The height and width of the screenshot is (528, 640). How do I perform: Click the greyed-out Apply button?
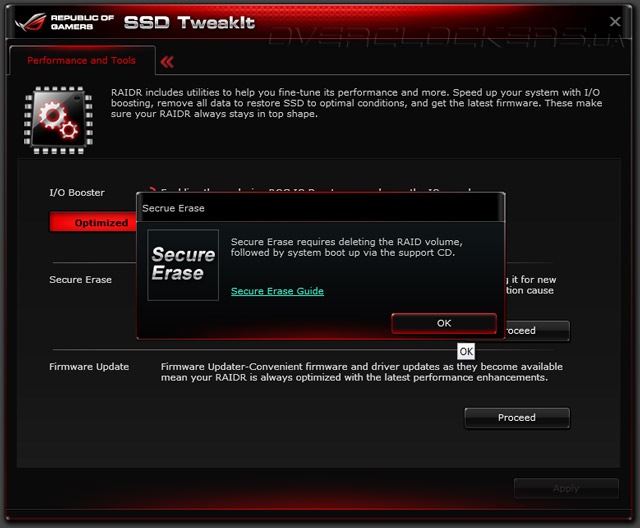tap(566, 488)
